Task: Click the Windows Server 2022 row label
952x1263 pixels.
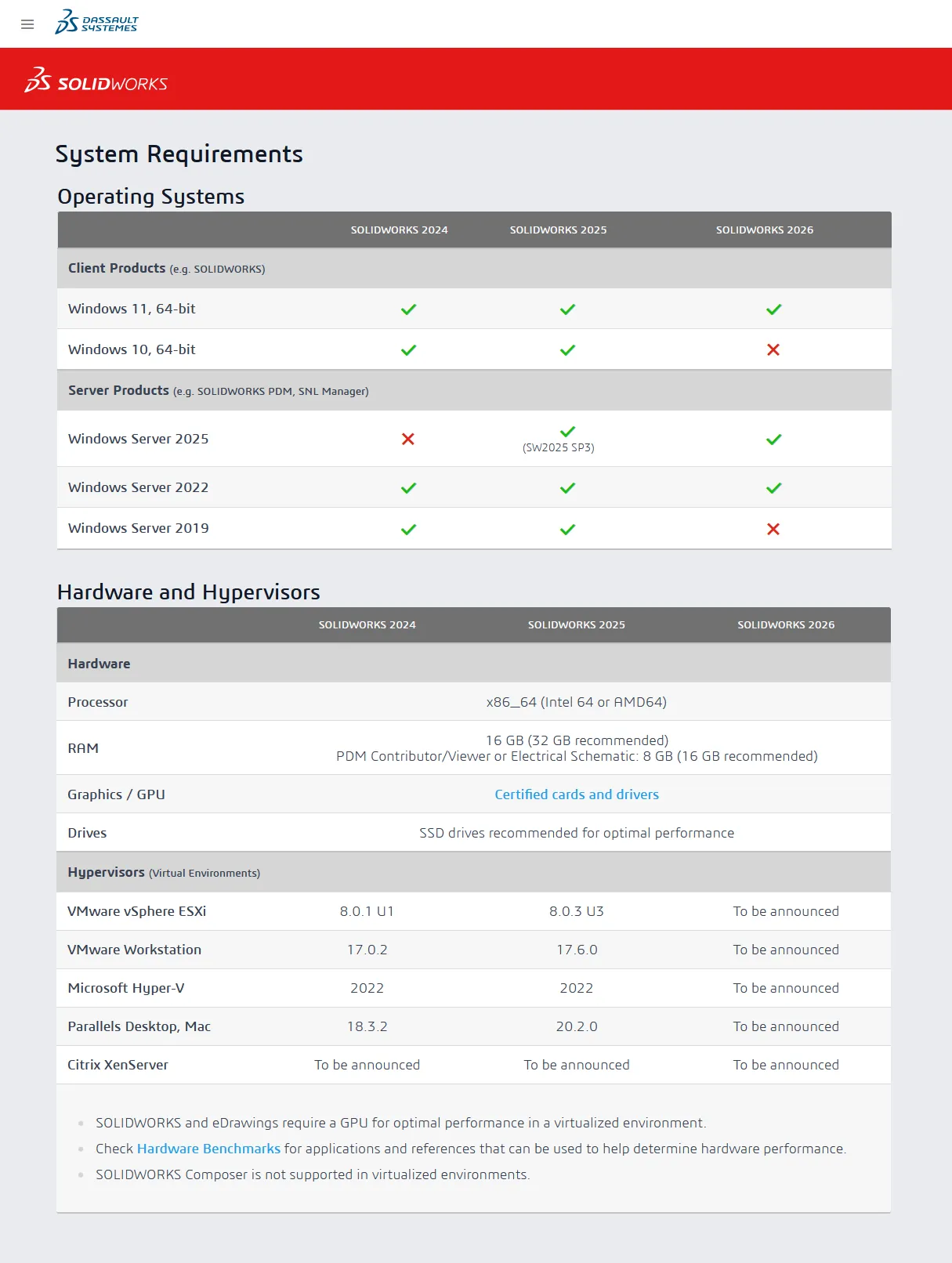Action: (139, 487)
